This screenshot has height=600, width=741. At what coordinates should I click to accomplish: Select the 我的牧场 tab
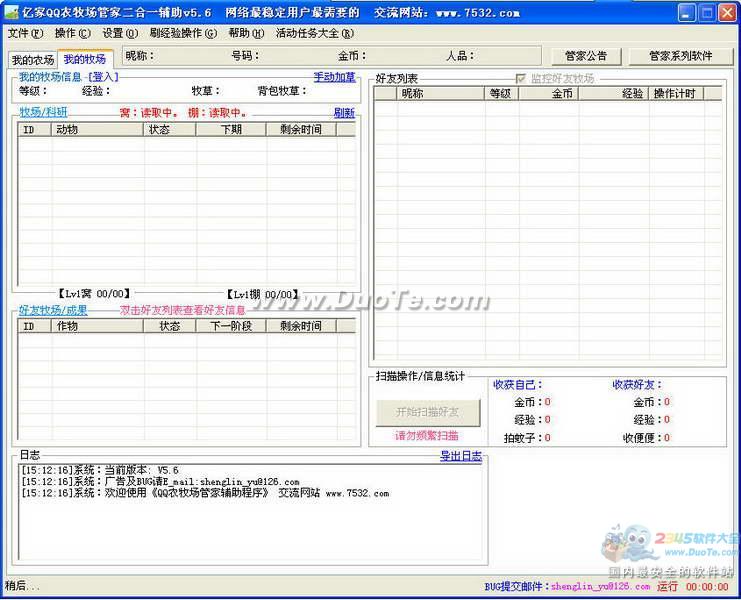[x=85, y=59]
